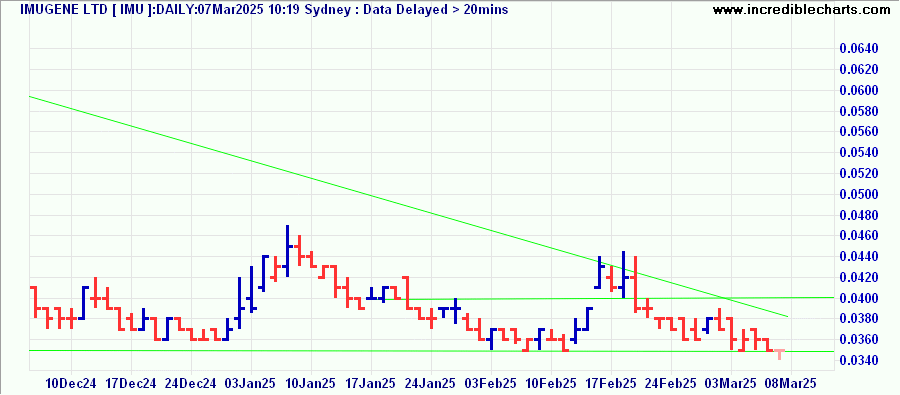The height and width of the screenshot is (395, 900).
Task: Select the 0.0400 price axis label
Action: tap(859, 299)
